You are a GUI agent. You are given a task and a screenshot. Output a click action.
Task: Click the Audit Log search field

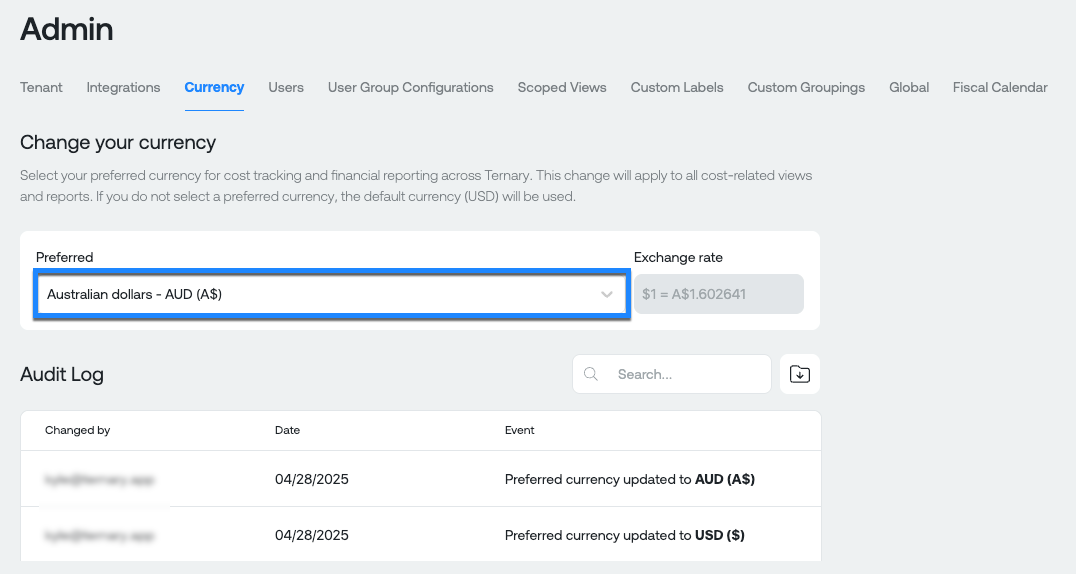click(672, 374)
